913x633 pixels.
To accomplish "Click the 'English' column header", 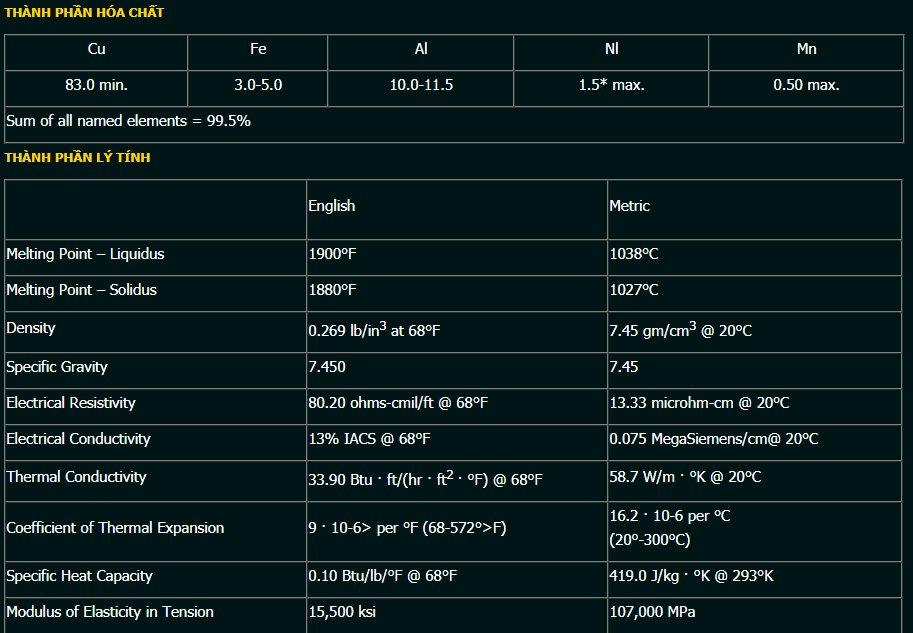I will point(331,206).
